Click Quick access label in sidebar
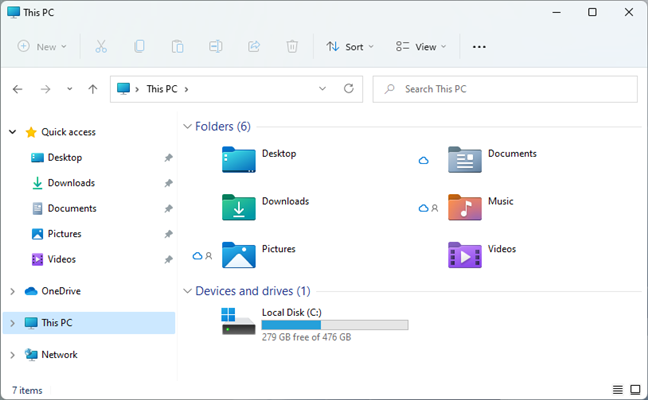The width and height of the screenshot is (648, 400). coord(68,132)
